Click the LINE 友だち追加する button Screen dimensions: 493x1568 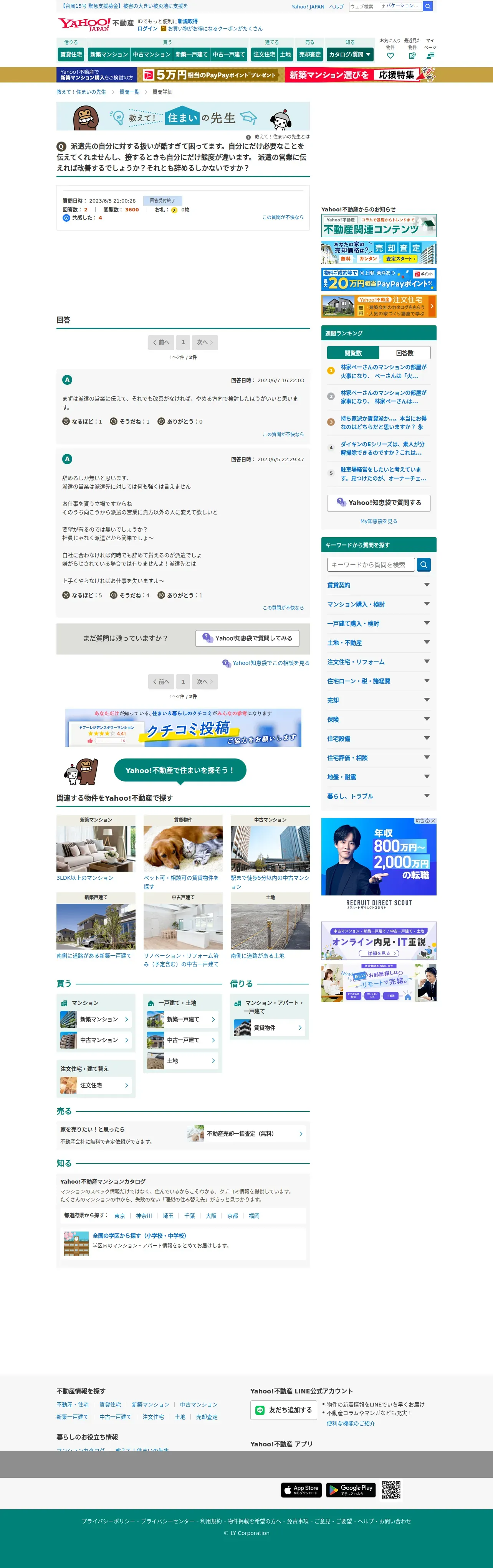(x=283, y=1410)
